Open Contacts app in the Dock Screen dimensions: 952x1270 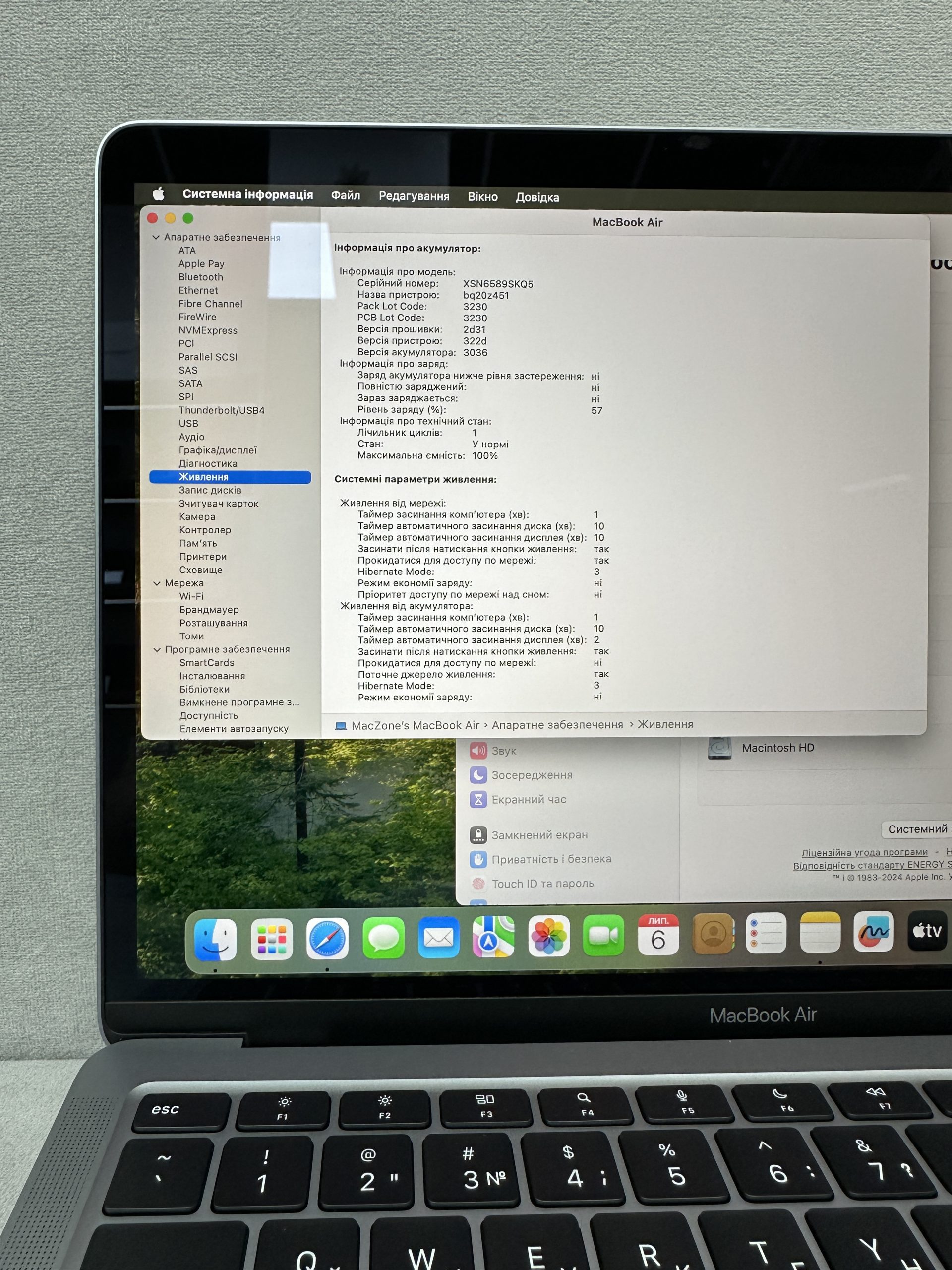714,934
